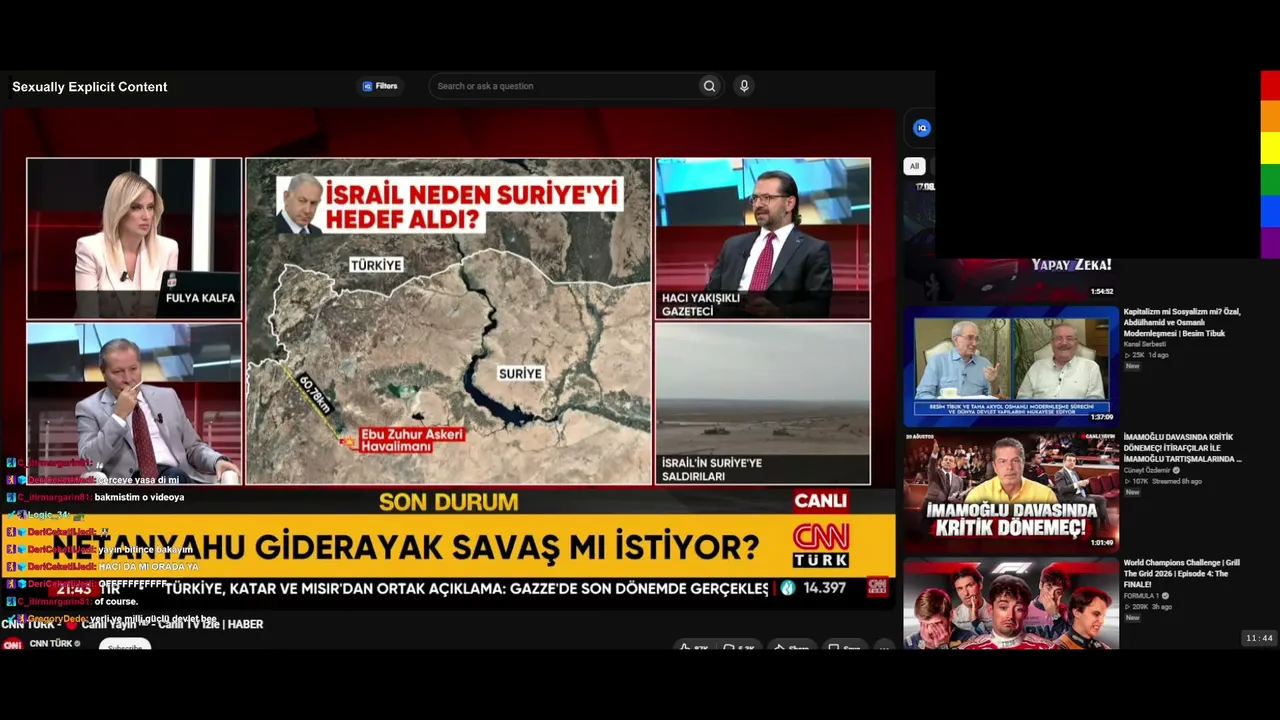Select the All filter chip
The image size is (1280, 720).
point(914,166)
